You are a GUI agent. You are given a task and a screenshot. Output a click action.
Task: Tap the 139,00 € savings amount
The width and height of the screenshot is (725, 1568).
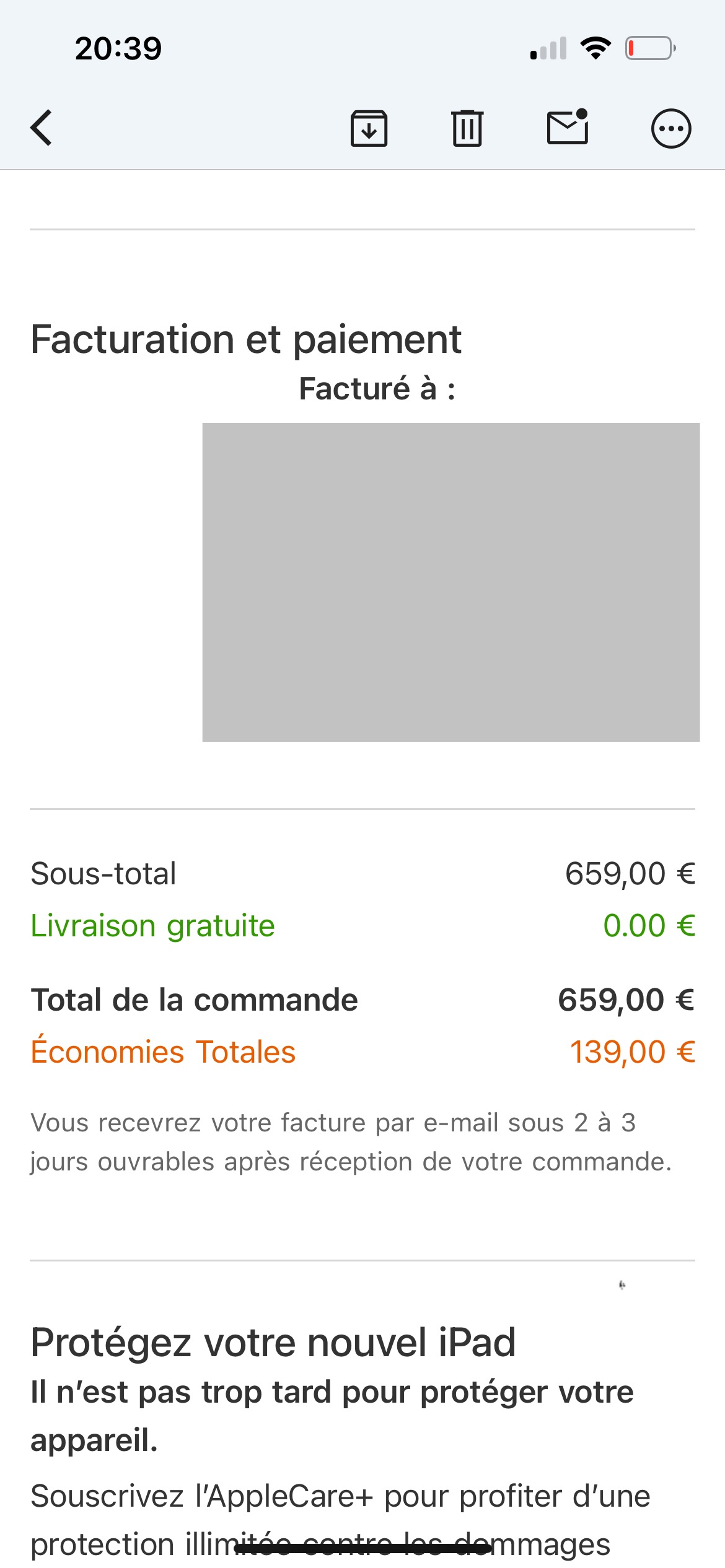point(632,1052)
